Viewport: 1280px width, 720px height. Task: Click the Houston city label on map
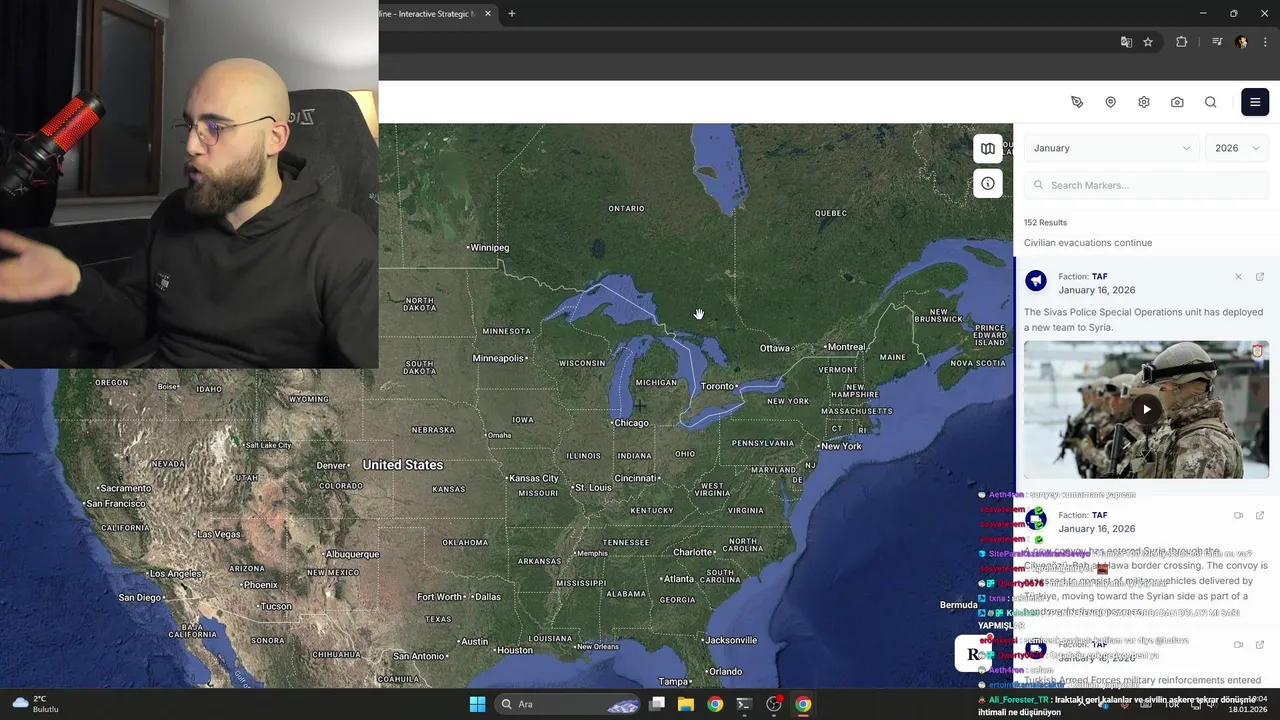click(x=515, y=650)
